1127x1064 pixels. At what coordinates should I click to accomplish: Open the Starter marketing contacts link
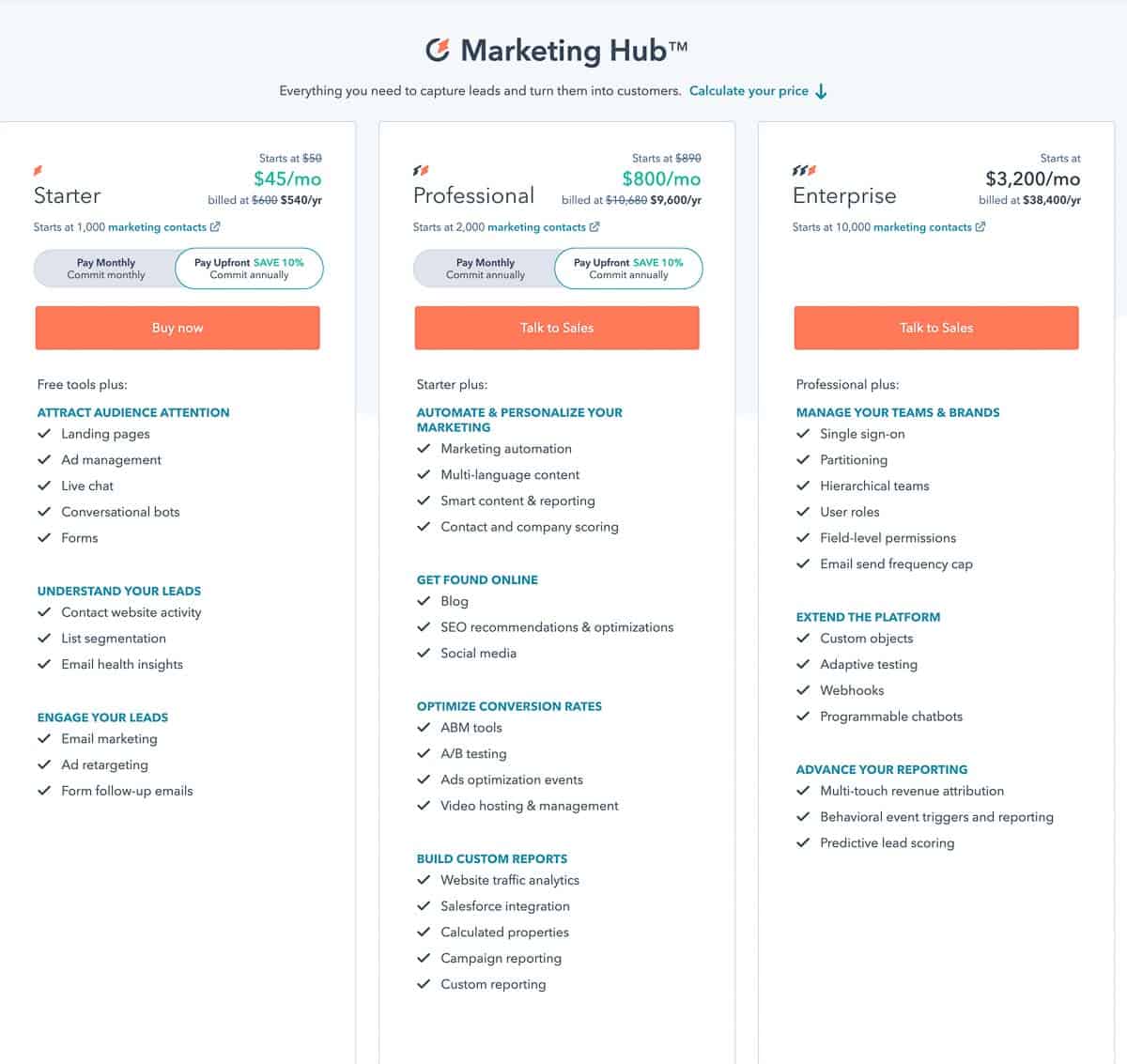(x=157, y=227)
